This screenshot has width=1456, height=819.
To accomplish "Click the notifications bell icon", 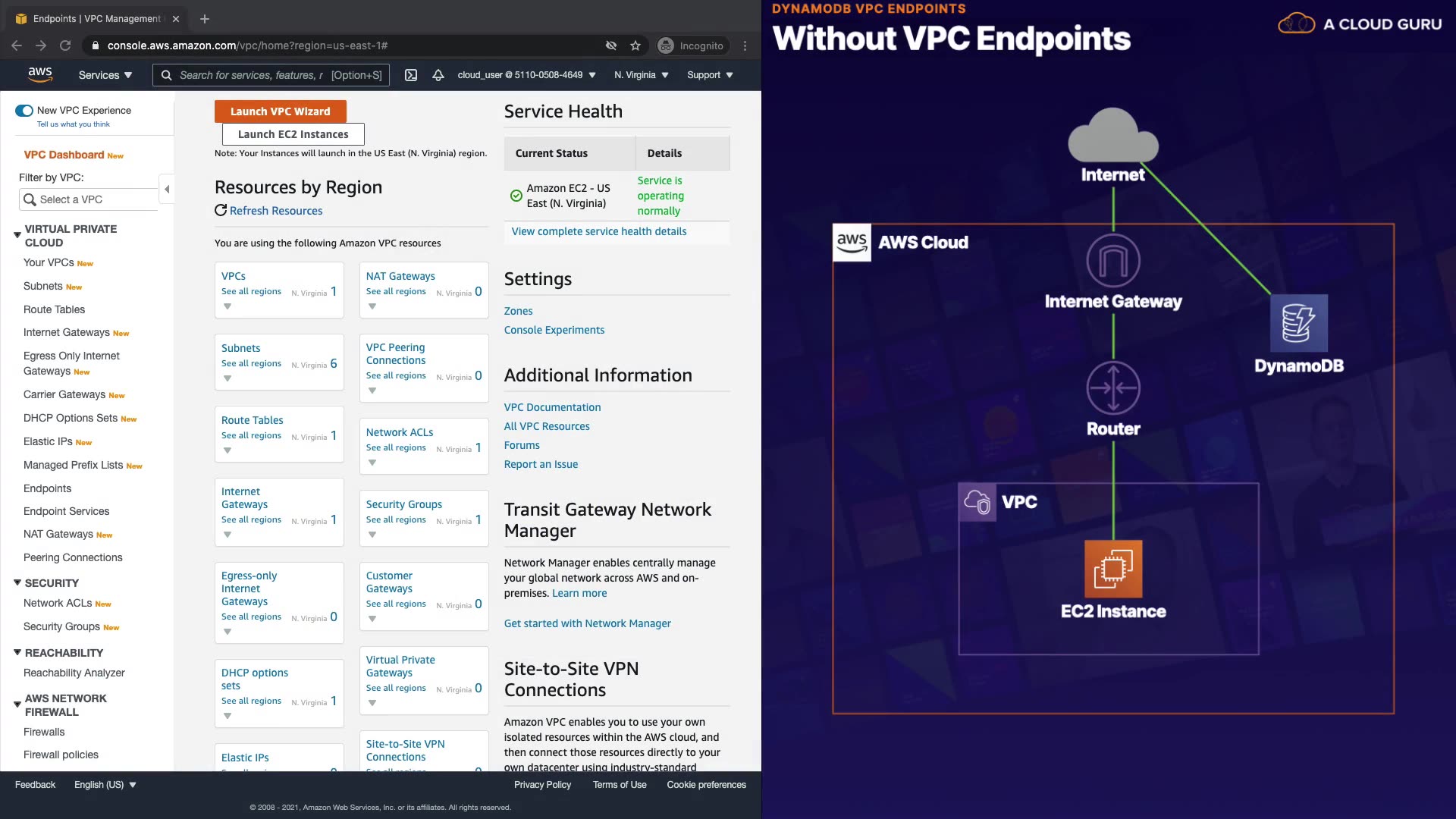I will 438,75.
